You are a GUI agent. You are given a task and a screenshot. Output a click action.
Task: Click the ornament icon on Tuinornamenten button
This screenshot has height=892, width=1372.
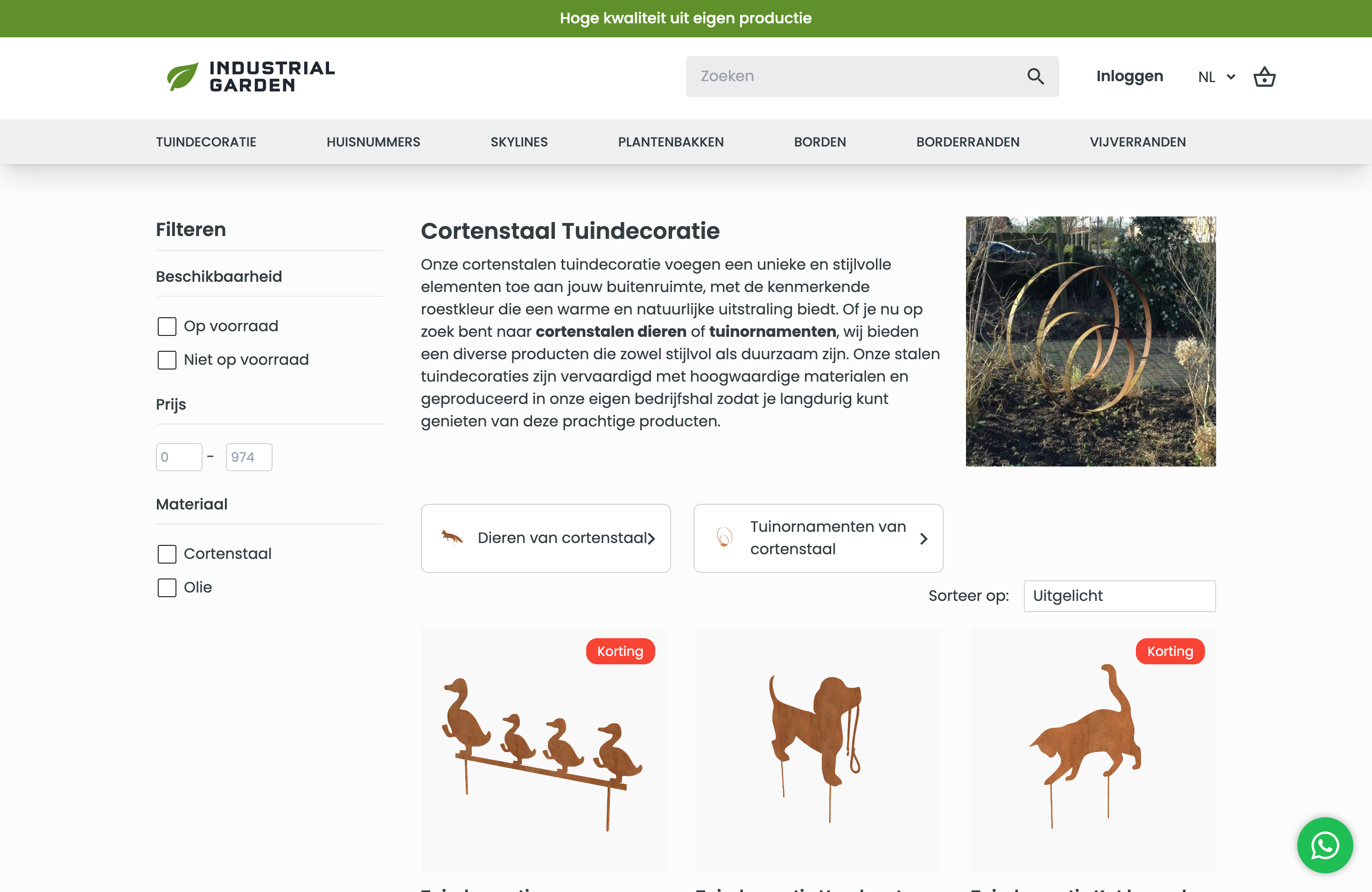point(724,537)
